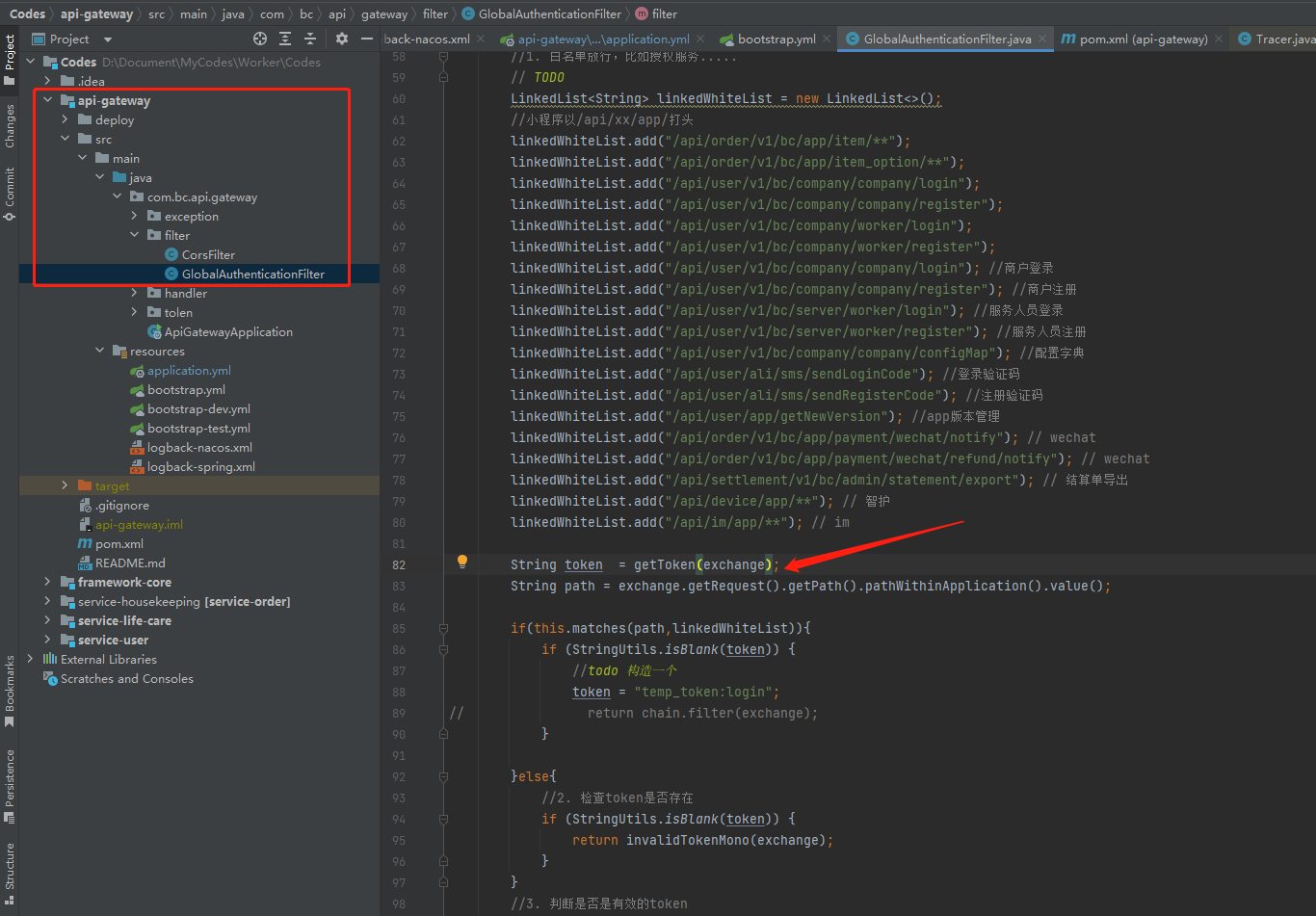1316x916 pixels.
Task: Open the Persistence side tab
Action: tap(10, 785)
